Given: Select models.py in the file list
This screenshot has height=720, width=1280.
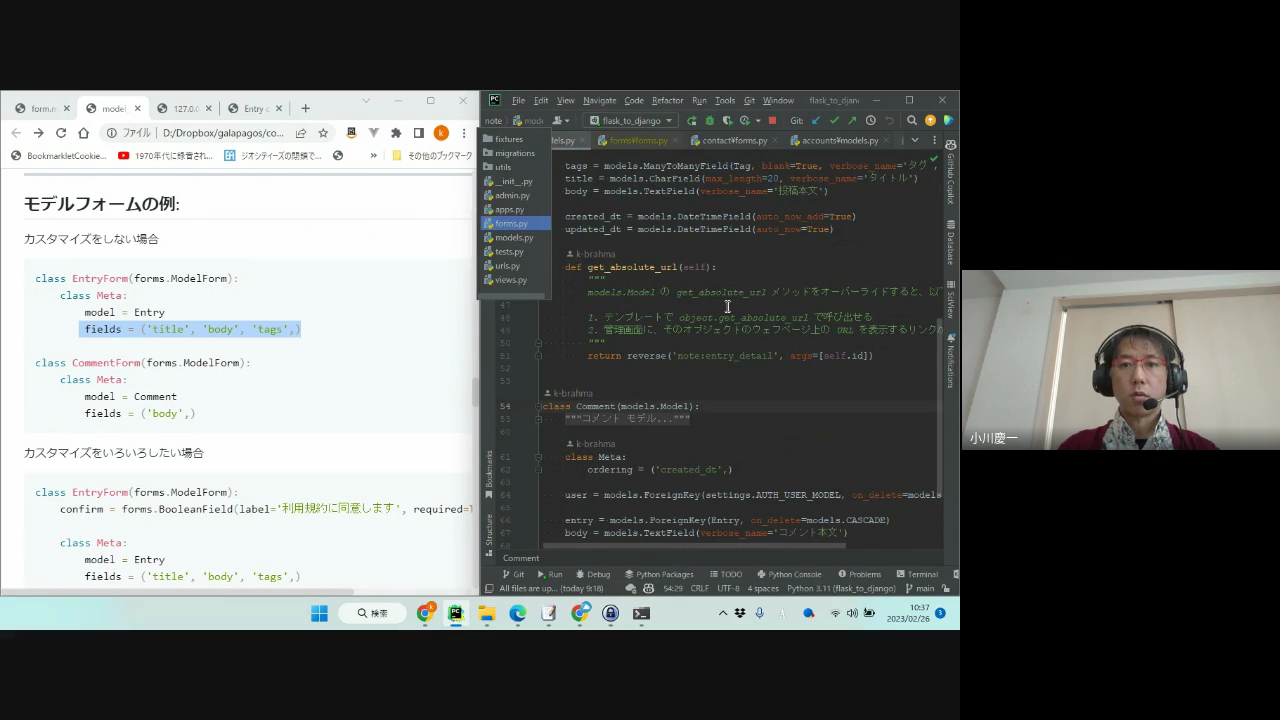Looking at the screenshot, I should pyautogui.click(x=514, y=238).
